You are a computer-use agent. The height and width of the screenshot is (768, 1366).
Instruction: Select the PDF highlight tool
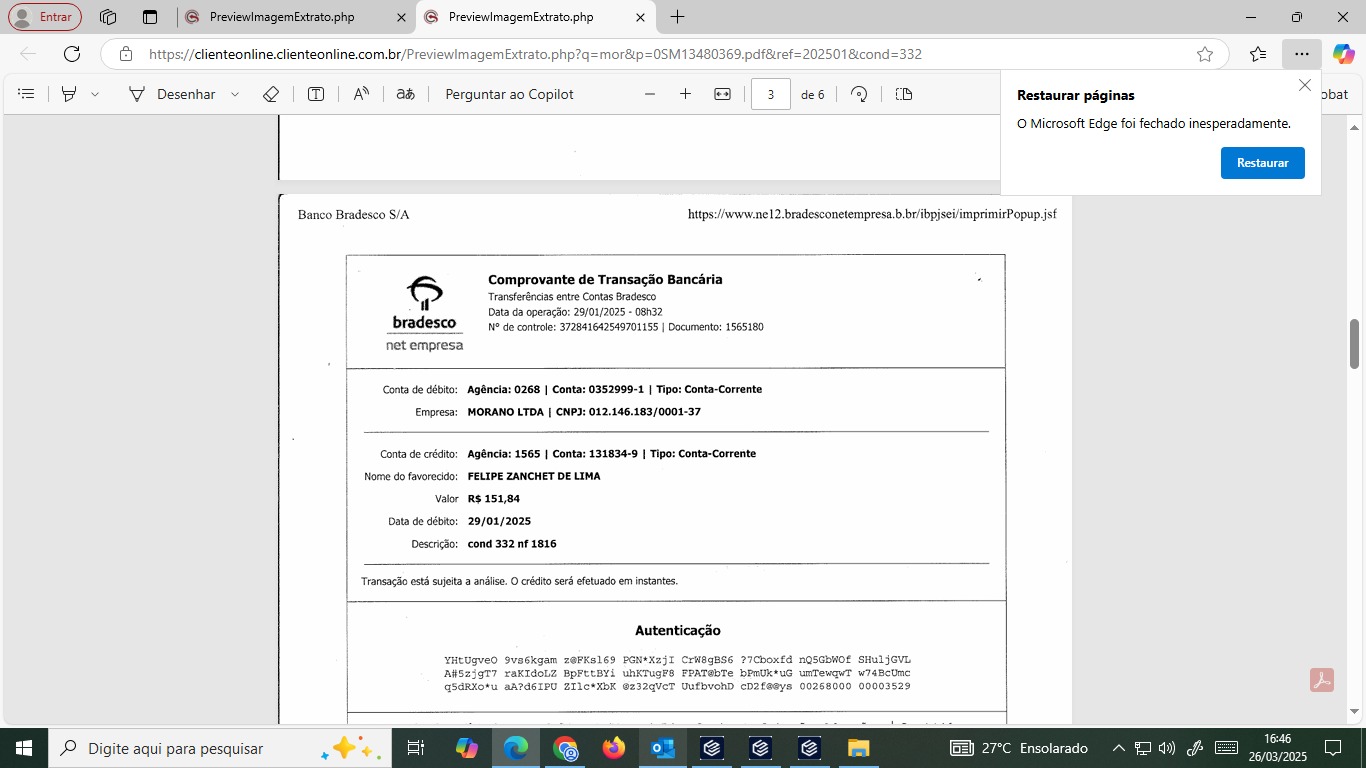point(69,94)
